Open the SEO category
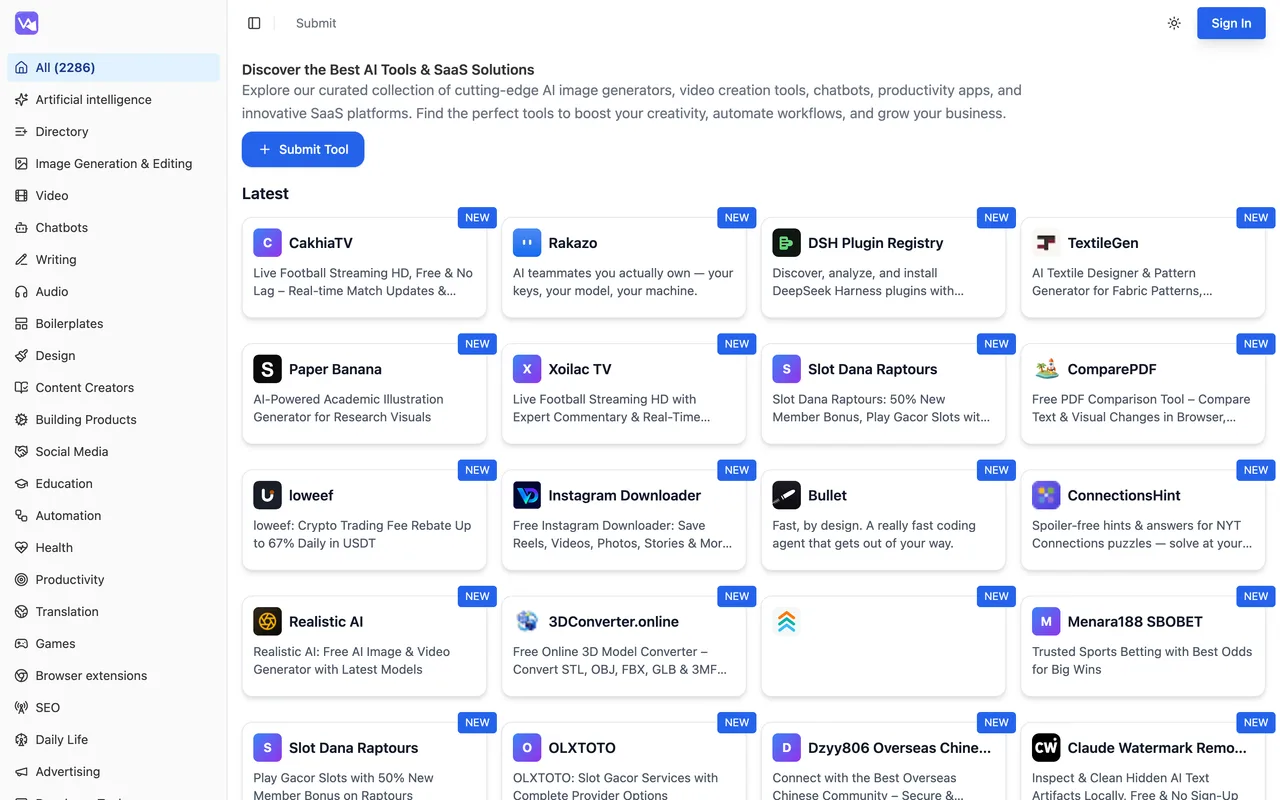 click(x=113, y=707)
